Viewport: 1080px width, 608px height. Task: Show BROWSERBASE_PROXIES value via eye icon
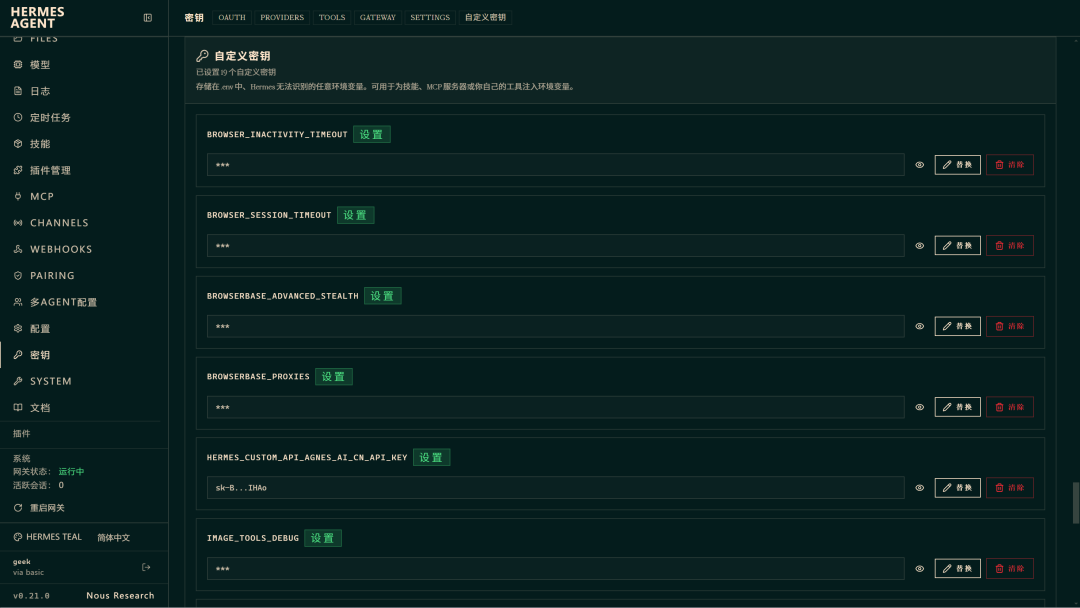pyautogui.click(x=920, y=408)
